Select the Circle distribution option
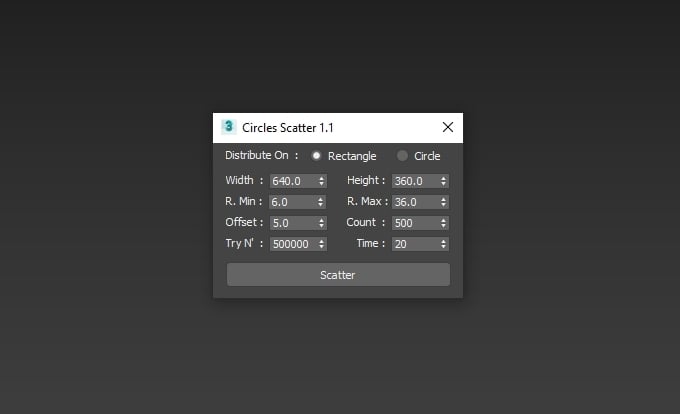The image size is (680, 414). click(403, 156)
